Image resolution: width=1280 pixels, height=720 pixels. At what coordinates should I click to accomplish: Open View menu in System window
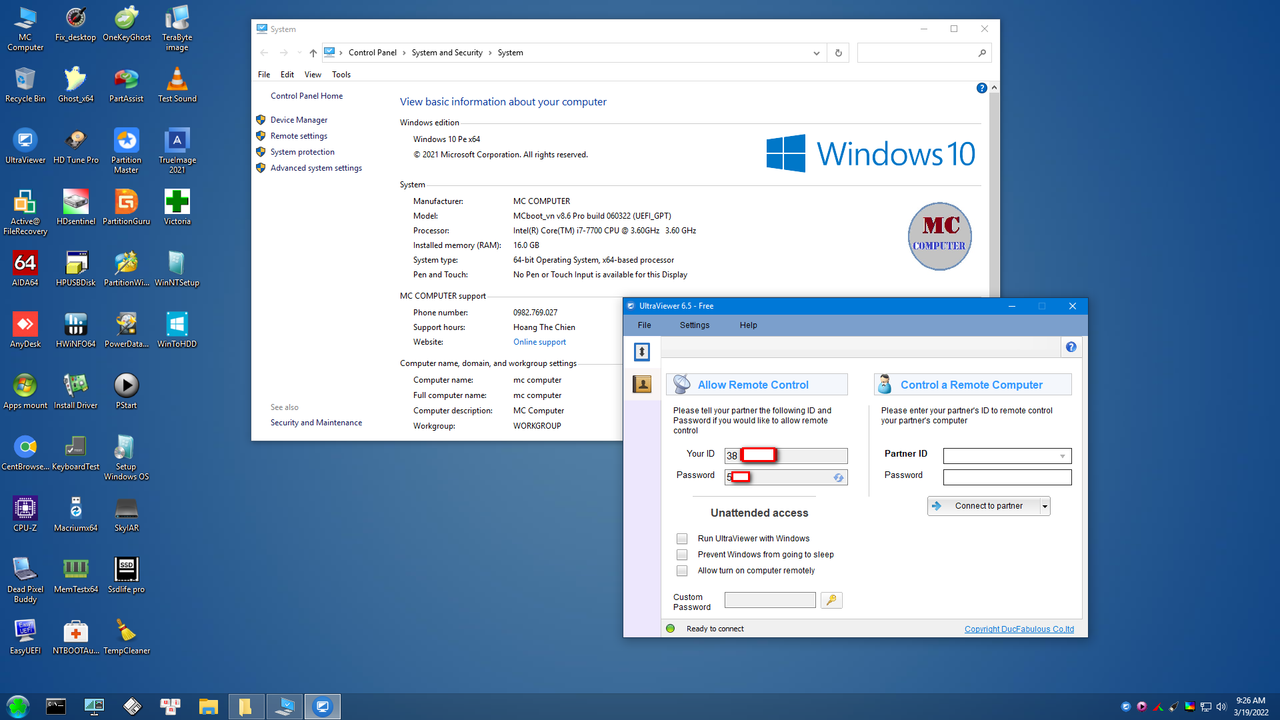[x=313, y=74]
